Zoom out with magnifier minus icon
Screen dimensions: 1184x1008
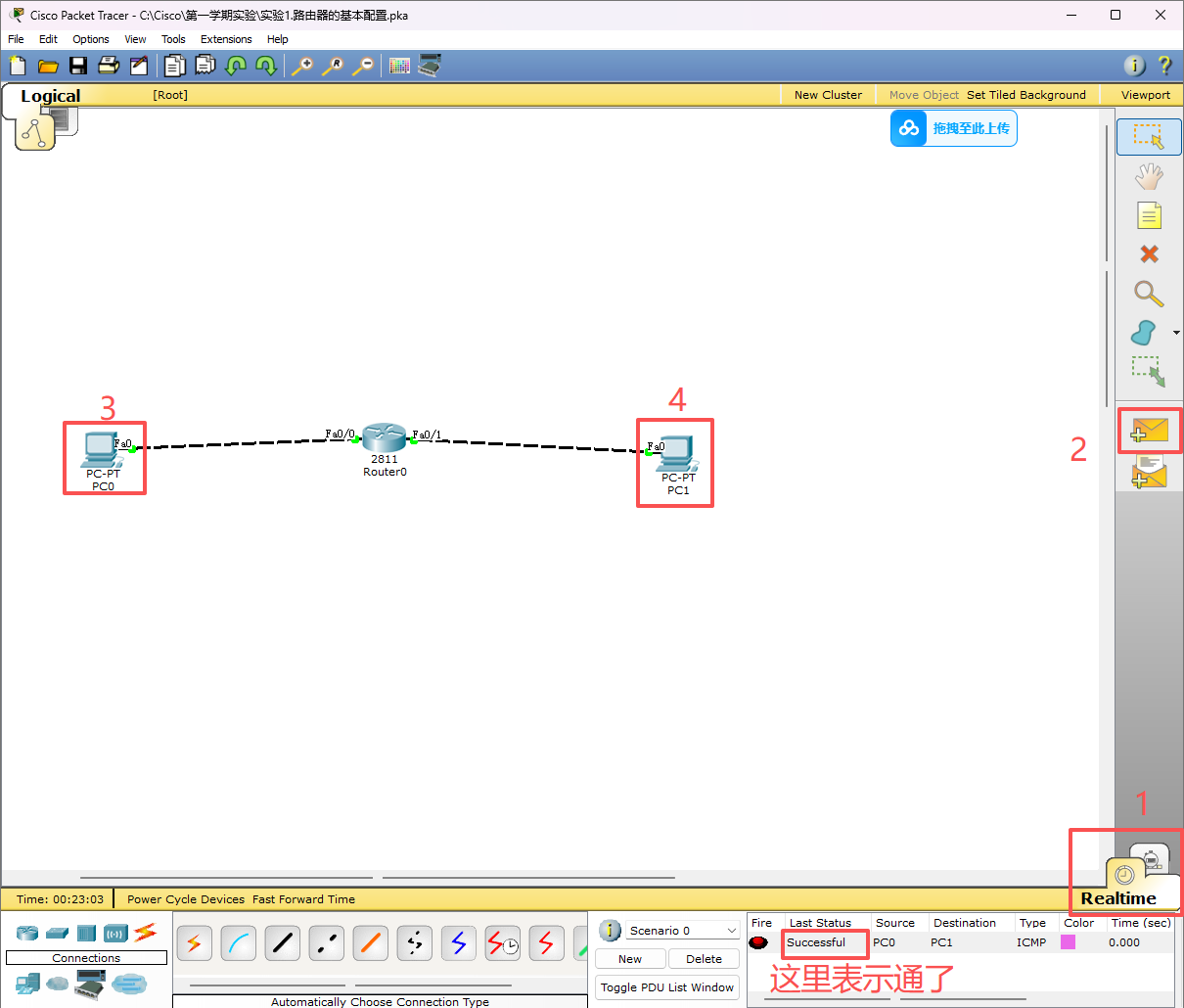[363, 66]
